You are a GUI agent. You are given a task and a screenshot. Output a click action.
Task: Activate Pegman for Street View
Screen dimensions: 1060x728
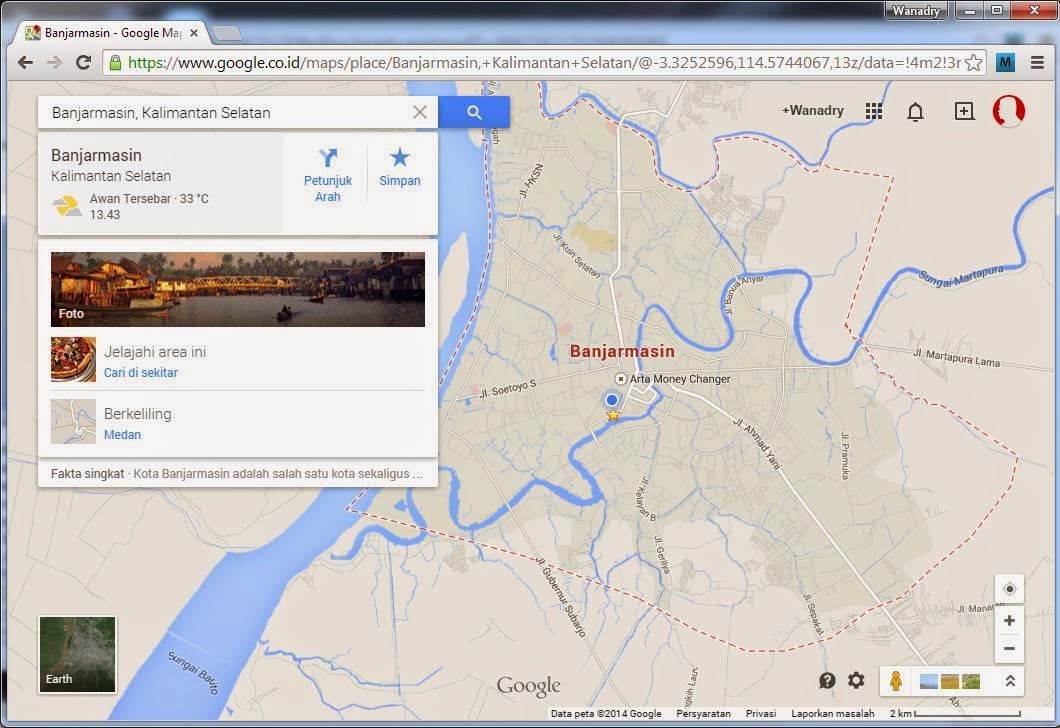897,680
